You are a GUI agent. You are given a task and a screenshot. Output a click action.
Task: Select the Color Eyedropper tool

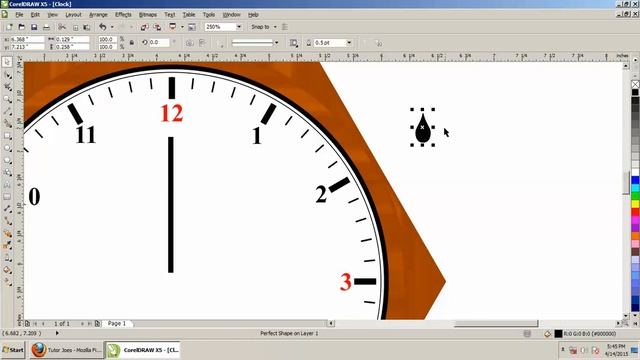pyautogui.click(x=7, y=245)
